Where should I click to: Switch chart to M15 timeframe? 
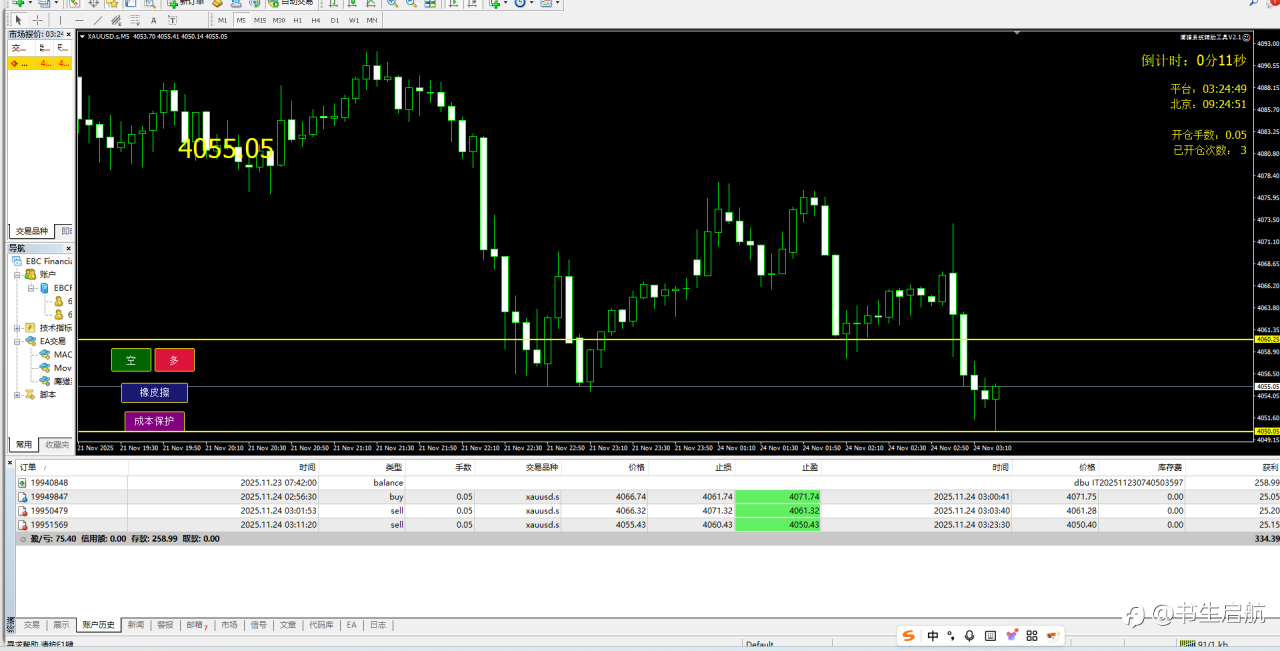point(260,20)
